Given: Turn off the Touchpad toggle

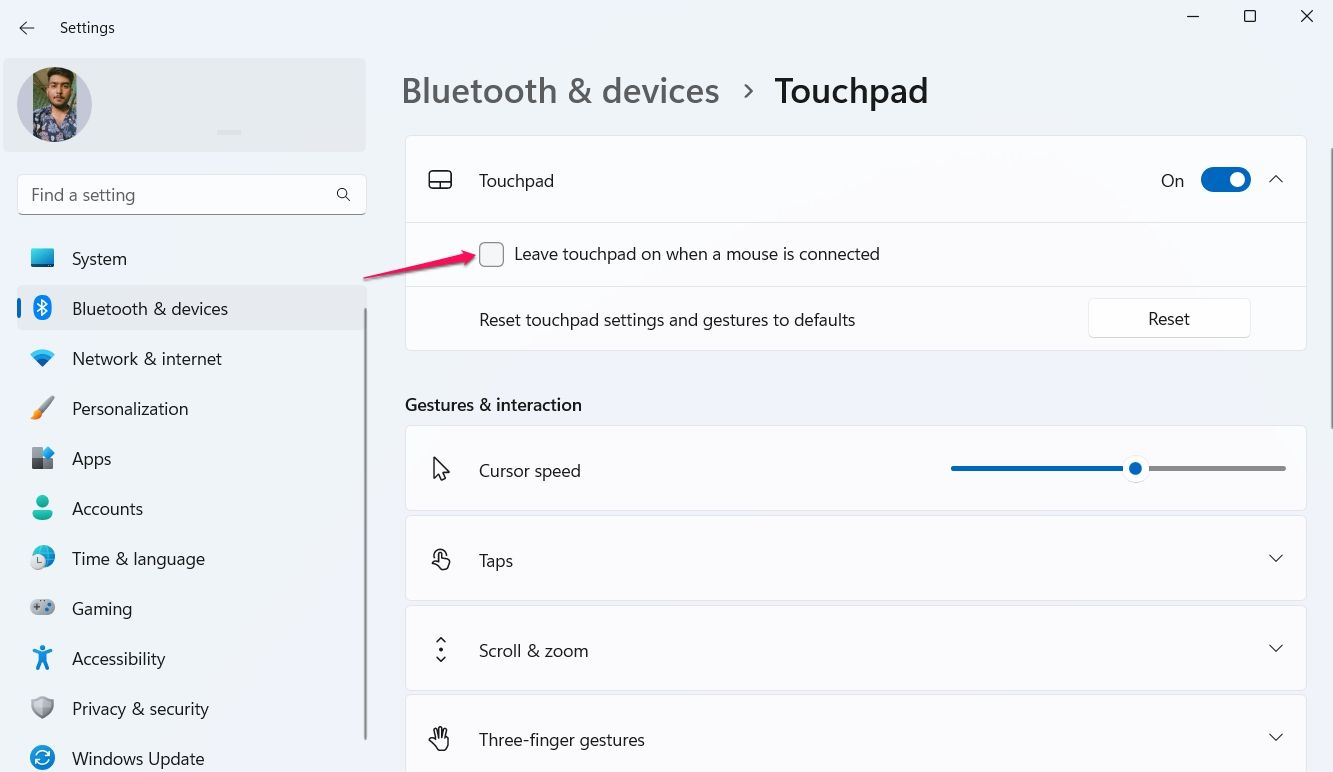Looking at the screenshot, I should (1225, 180).
